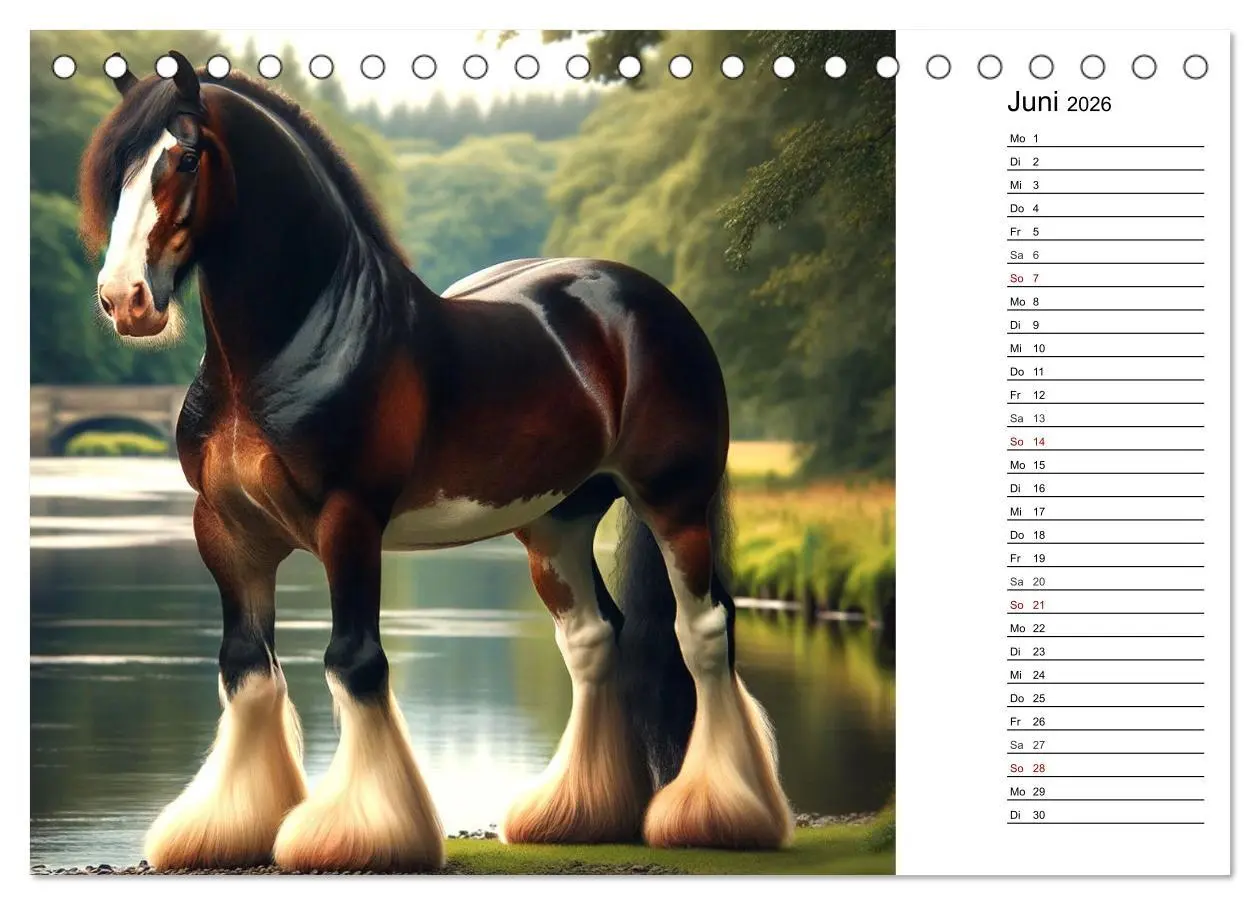Select the row 'Fr 5'
Screen dimensions: 1260x905
(x=1105, y=231)
